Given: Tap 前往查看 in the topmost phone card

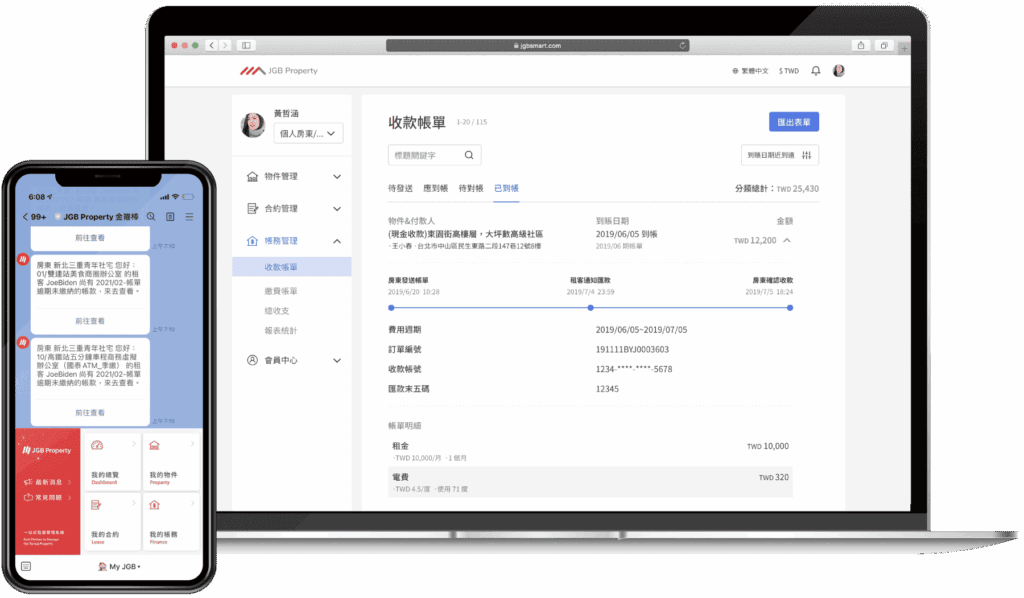Looking at the screenshot, I should [90, 238].
